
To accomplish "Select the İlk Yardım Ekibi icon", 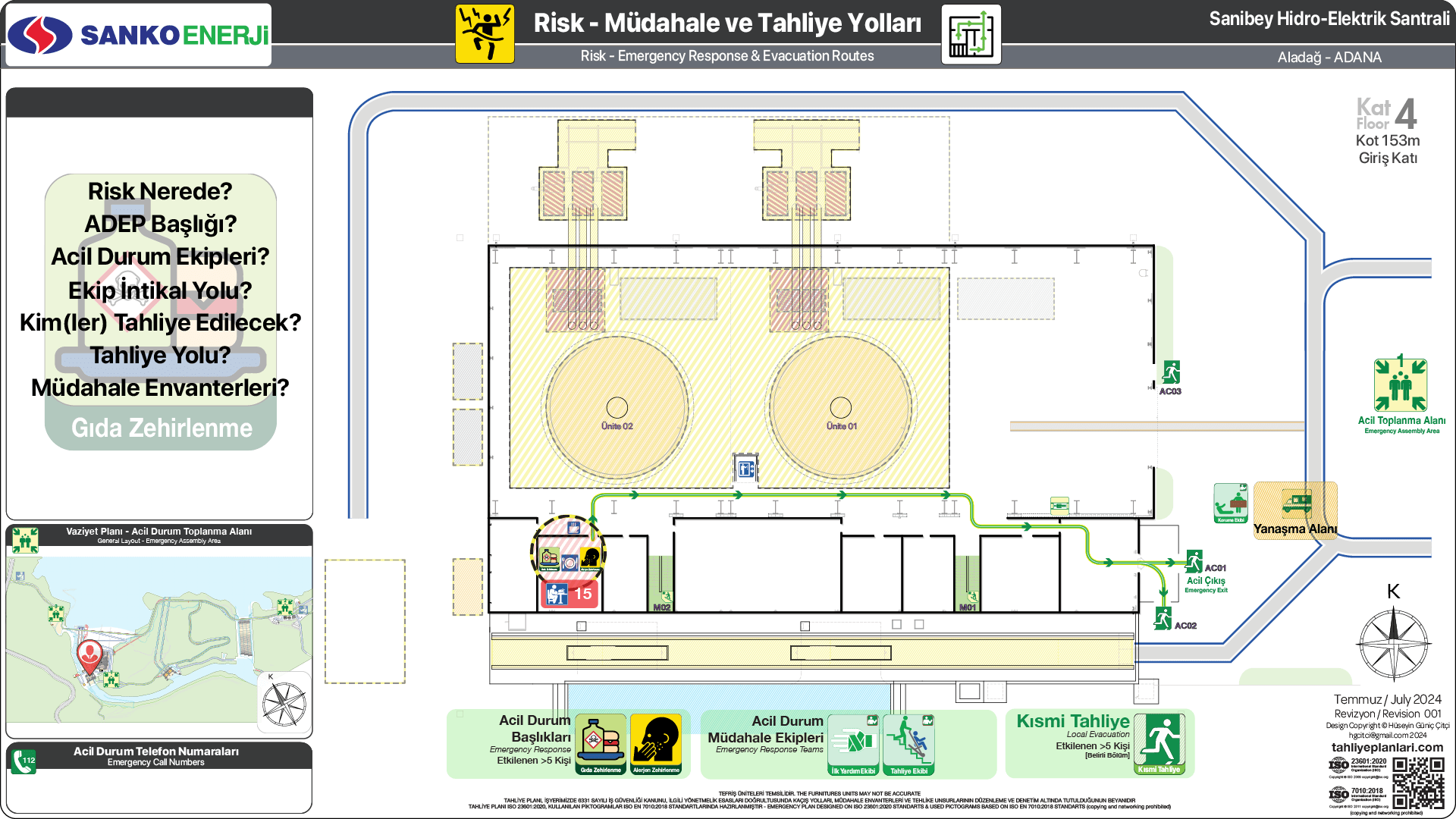I will (853, 744).
